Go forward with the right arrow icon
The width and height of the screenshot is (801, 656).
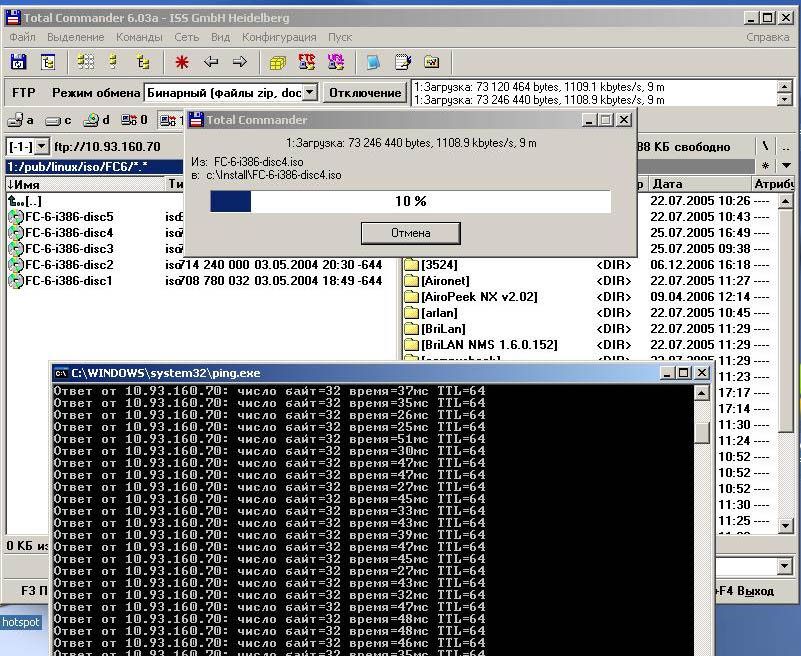[x=240, y=62]
